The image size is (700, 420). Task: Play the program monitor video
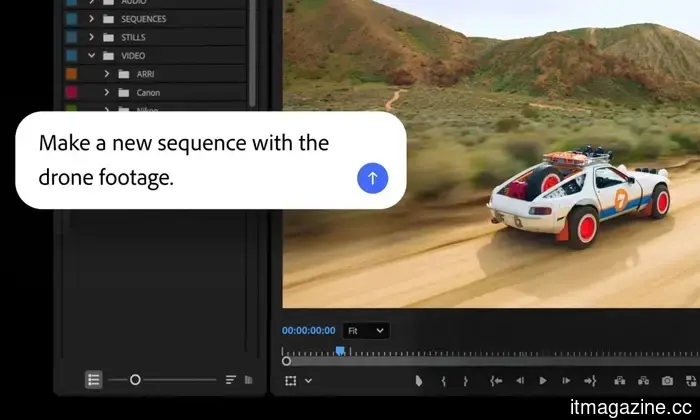[x=543, y=381]
